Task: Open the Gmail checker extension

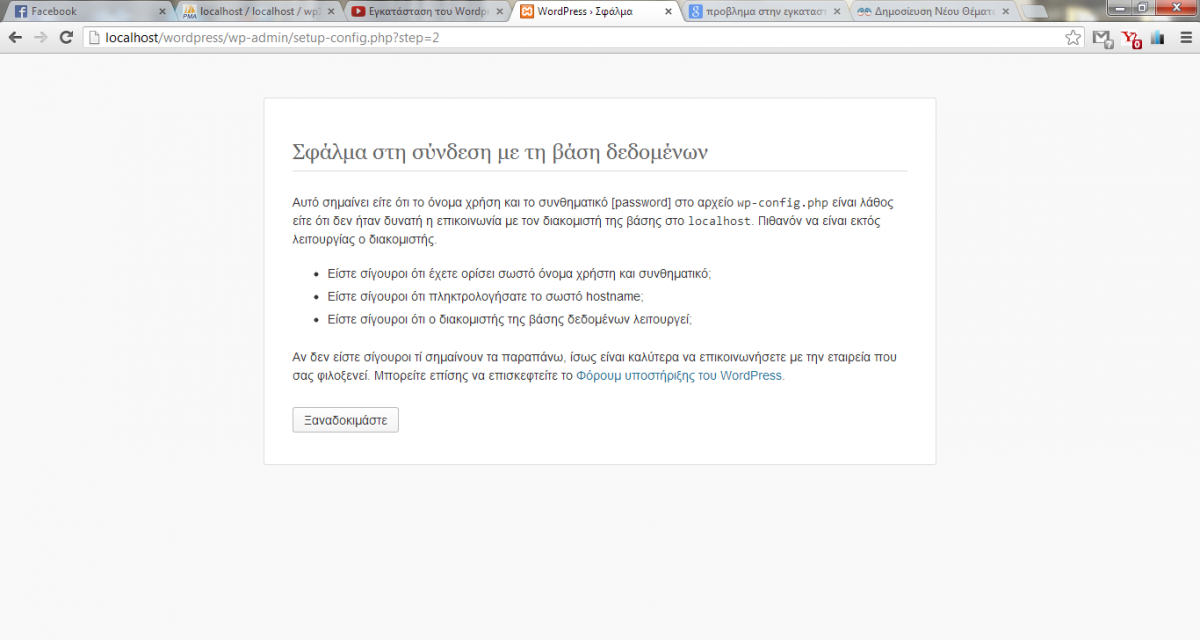Action: (1102, 38)
